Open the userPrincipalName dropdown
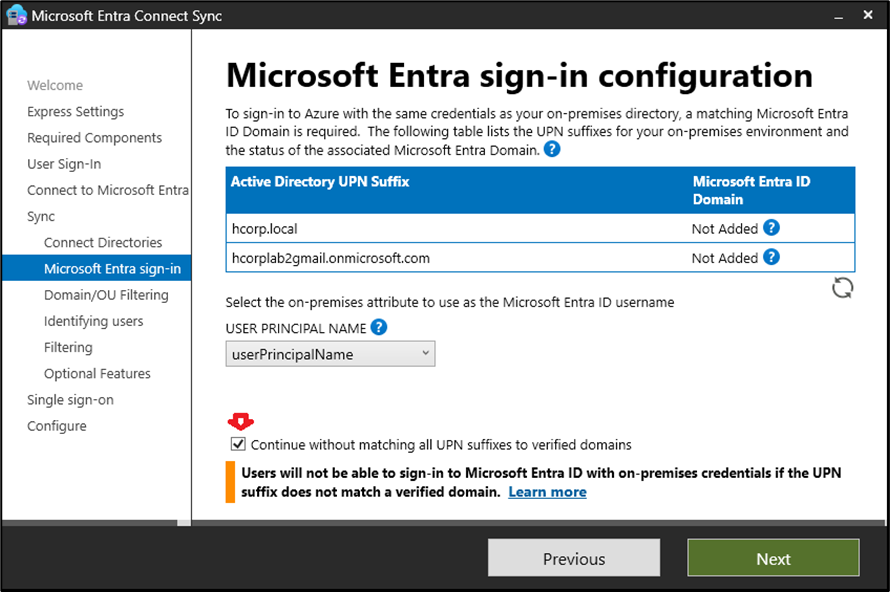890x592 pixels. pos(330,353)
